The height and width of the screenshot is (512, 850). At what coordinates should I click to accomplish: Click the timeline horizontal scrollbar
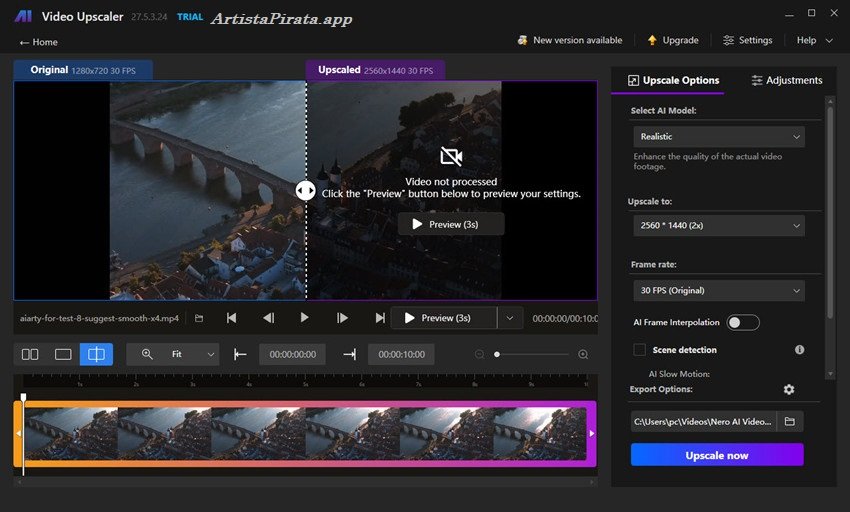pos(305,481)
